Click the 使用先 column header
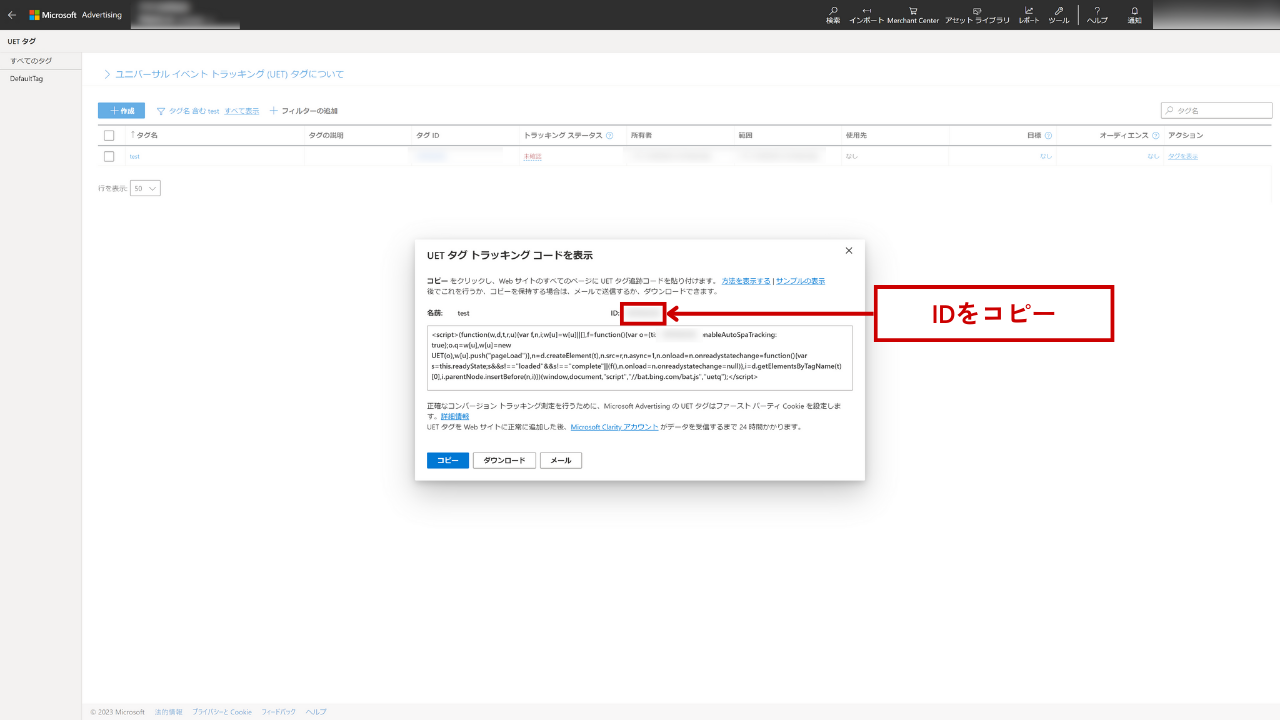 [856, 135]
